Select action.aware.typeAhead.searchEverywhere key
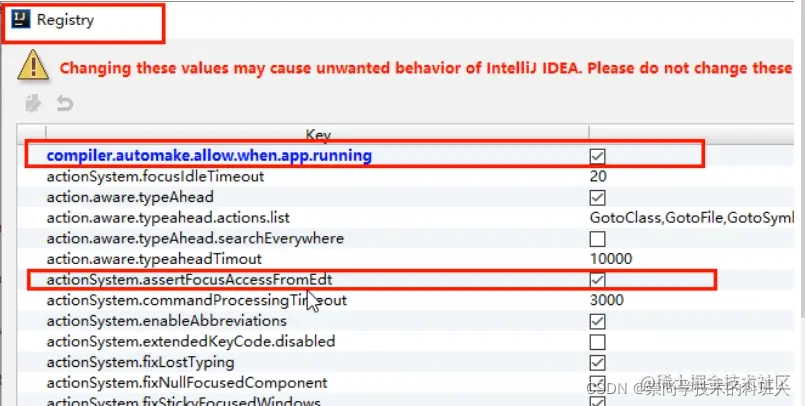The image size is (805, 406). (x=195, y=239)
